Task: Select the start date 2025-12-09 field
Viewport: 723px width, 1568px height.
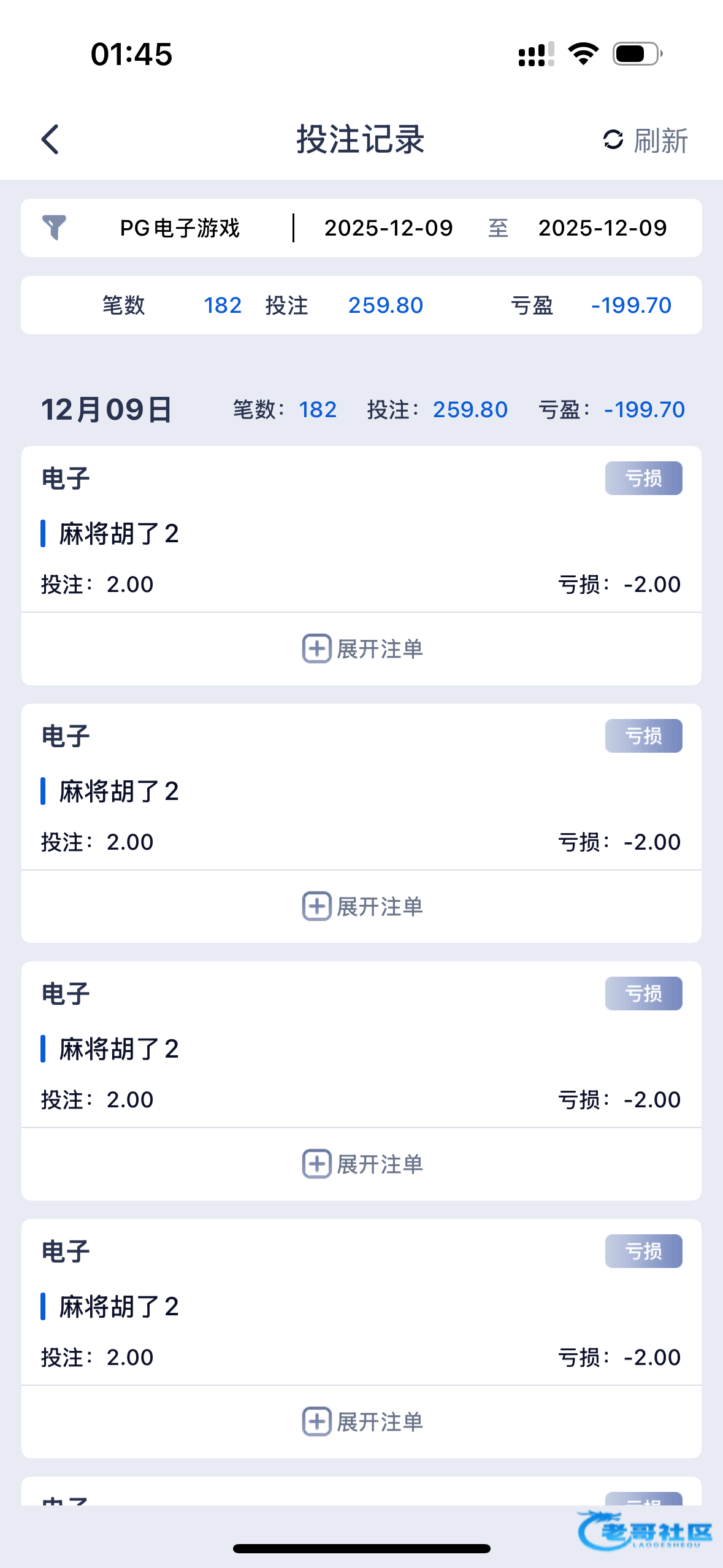Action: tap(388, 228)
